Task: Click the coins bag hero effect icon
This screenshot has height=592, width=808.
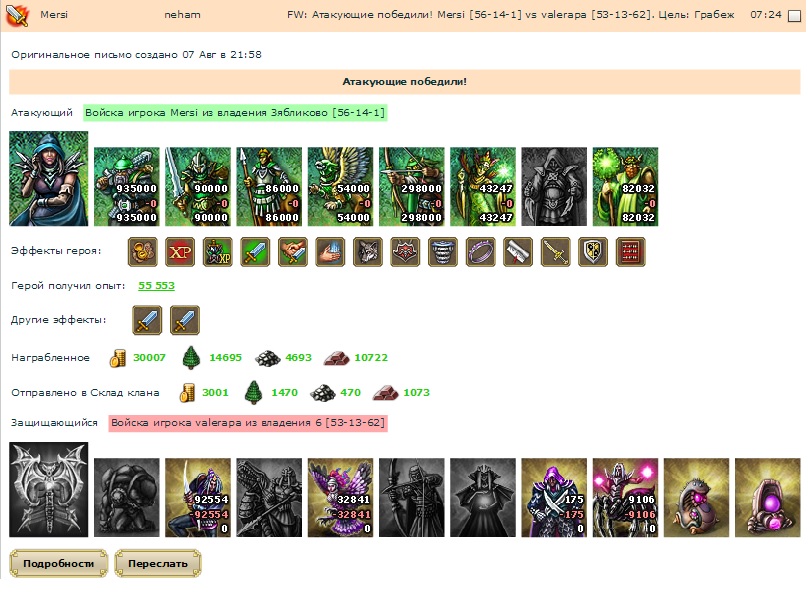Action: coord(143,252)
